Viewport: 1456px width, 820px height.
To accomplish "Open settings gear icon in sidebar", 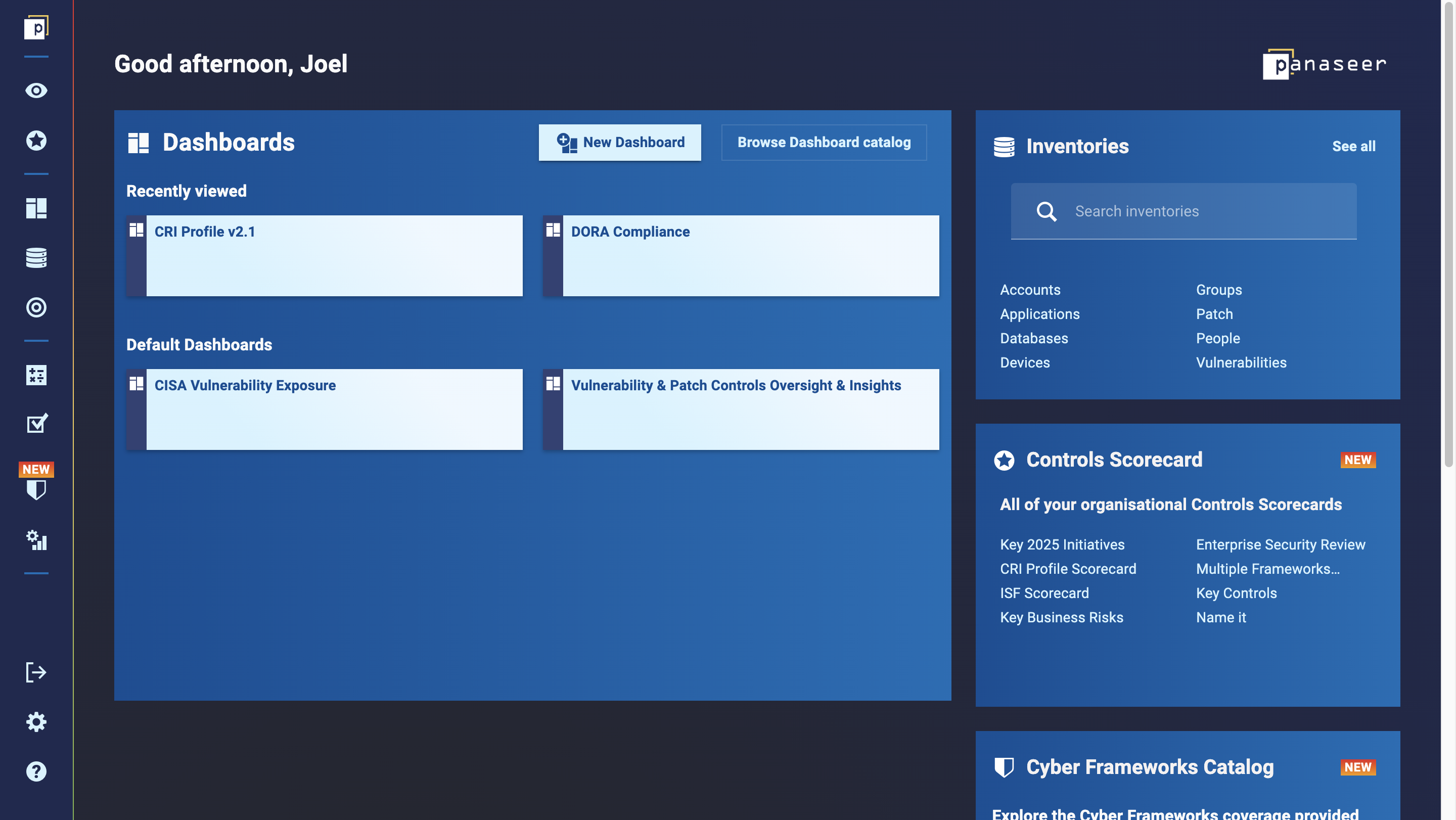I will [36, 722].
